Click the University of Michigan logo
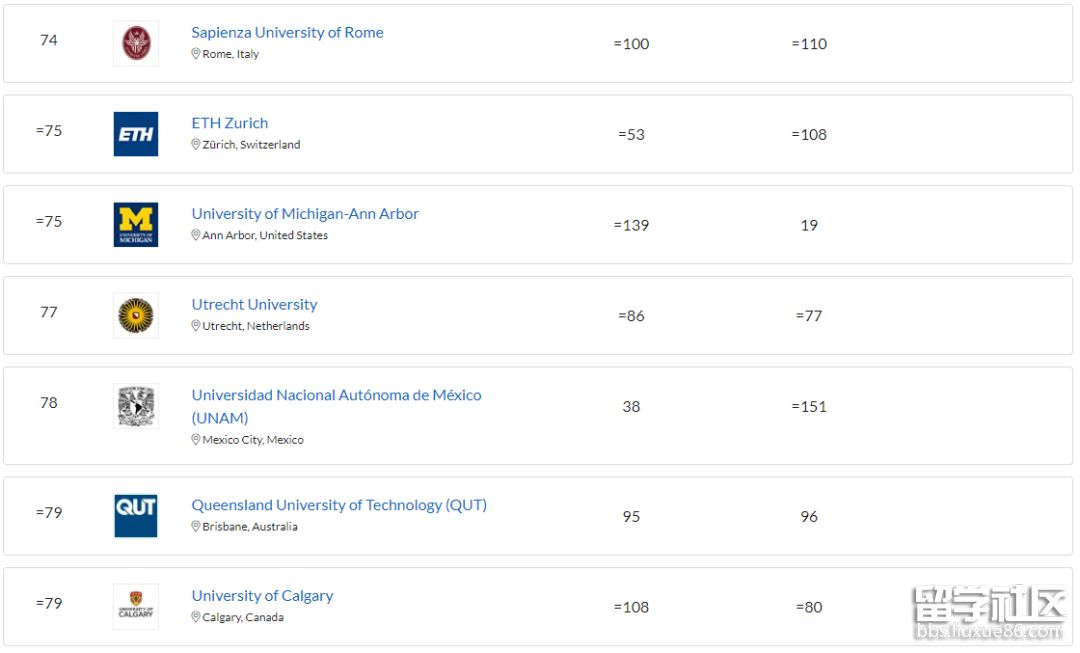 coord(135,225)
